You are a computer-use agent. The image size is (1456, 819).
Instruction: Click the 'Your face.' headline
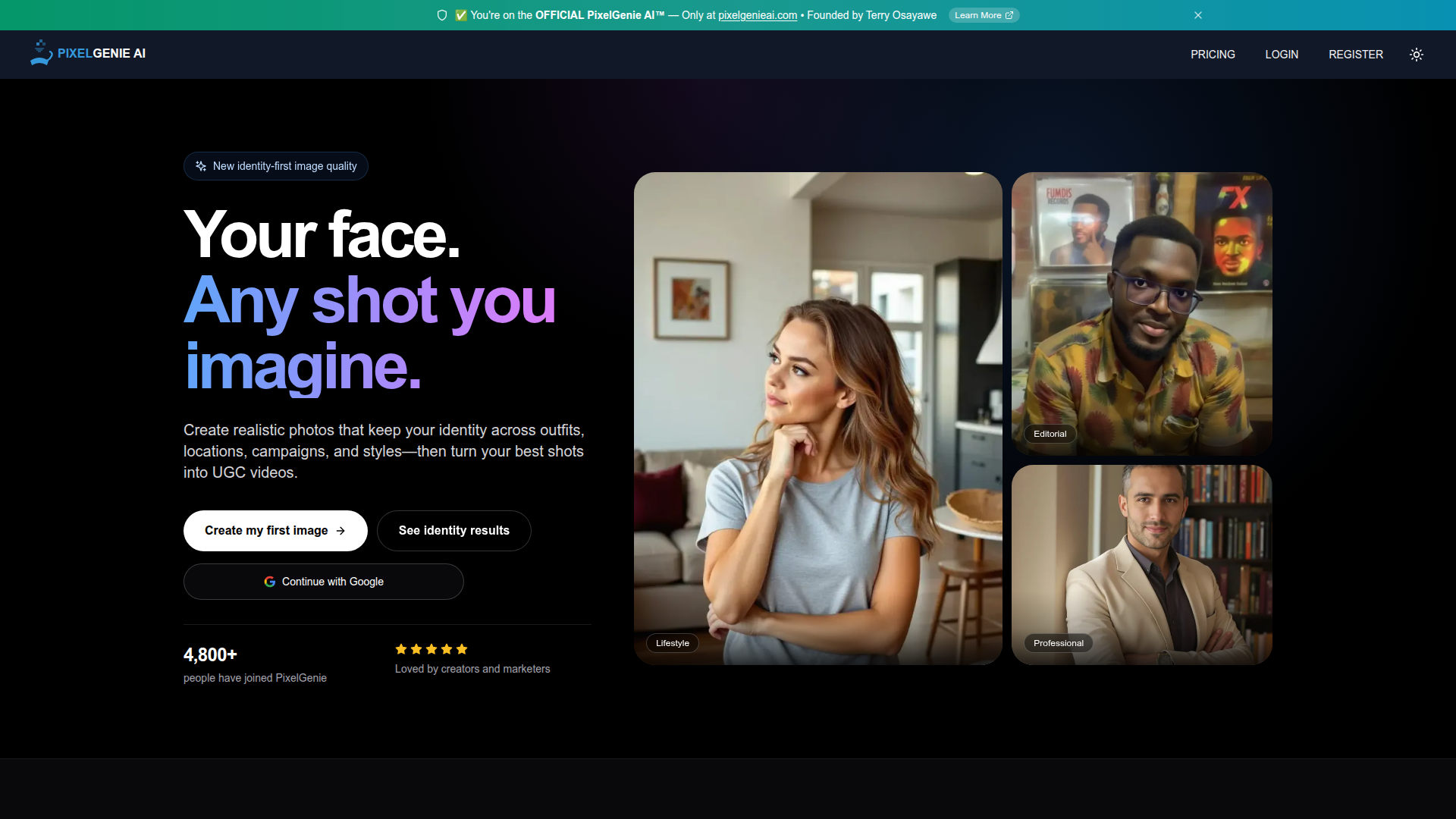(x=322, y=235)
